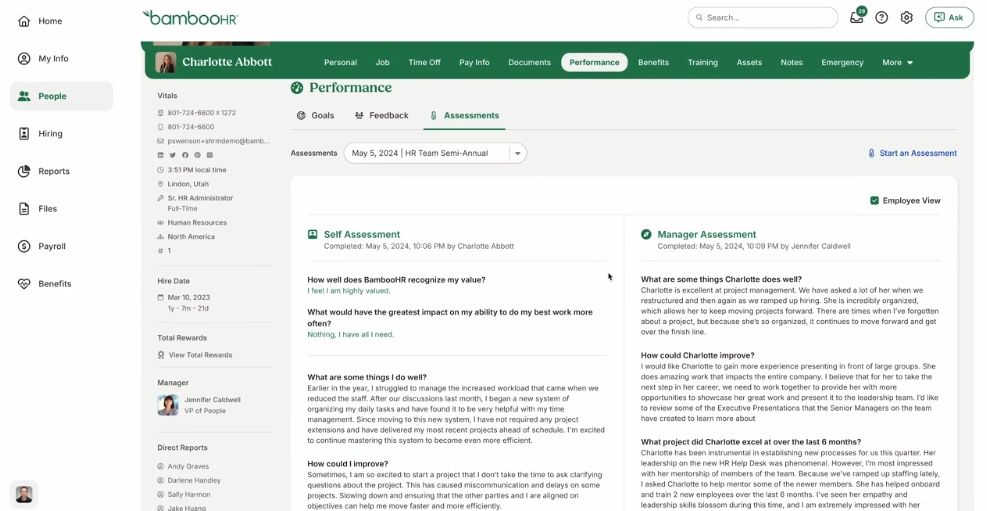Image resolution: width=987 pixels, height=511 pixels.
Task: Open the Files sidebar icon
Action: click(24, 208)
